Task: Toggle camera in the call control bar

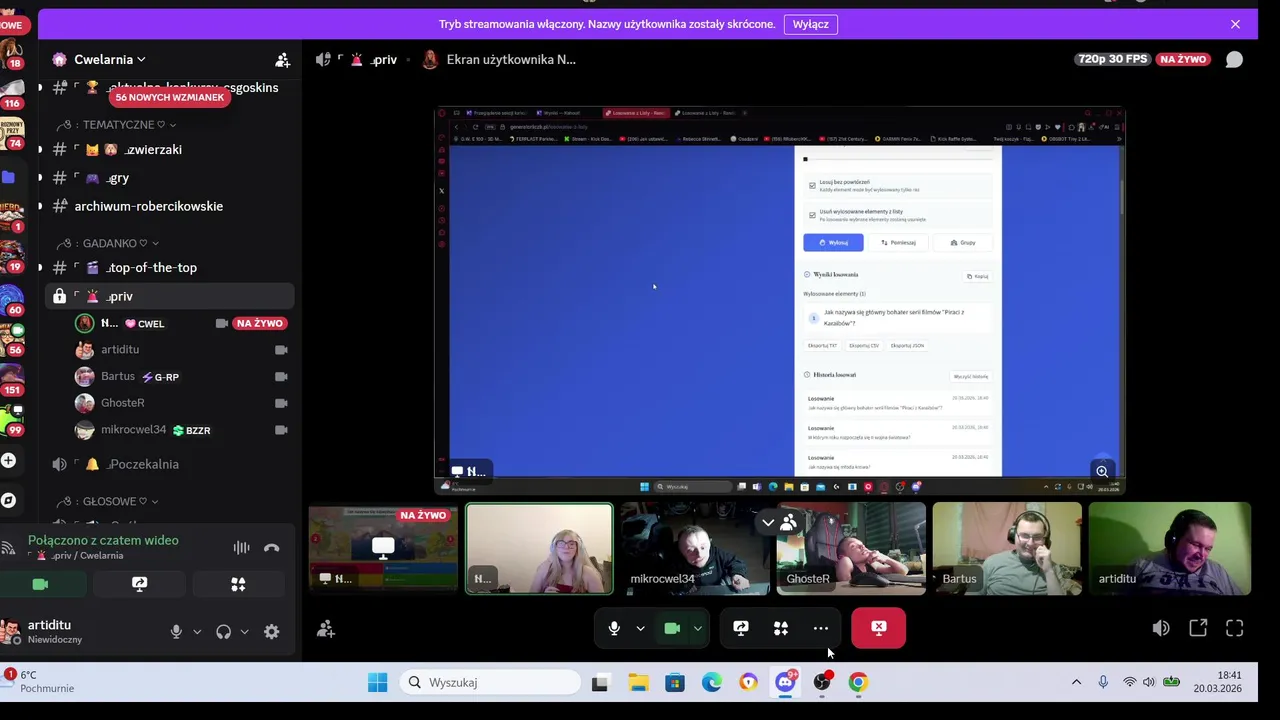Action: click(x=672, y=628)
